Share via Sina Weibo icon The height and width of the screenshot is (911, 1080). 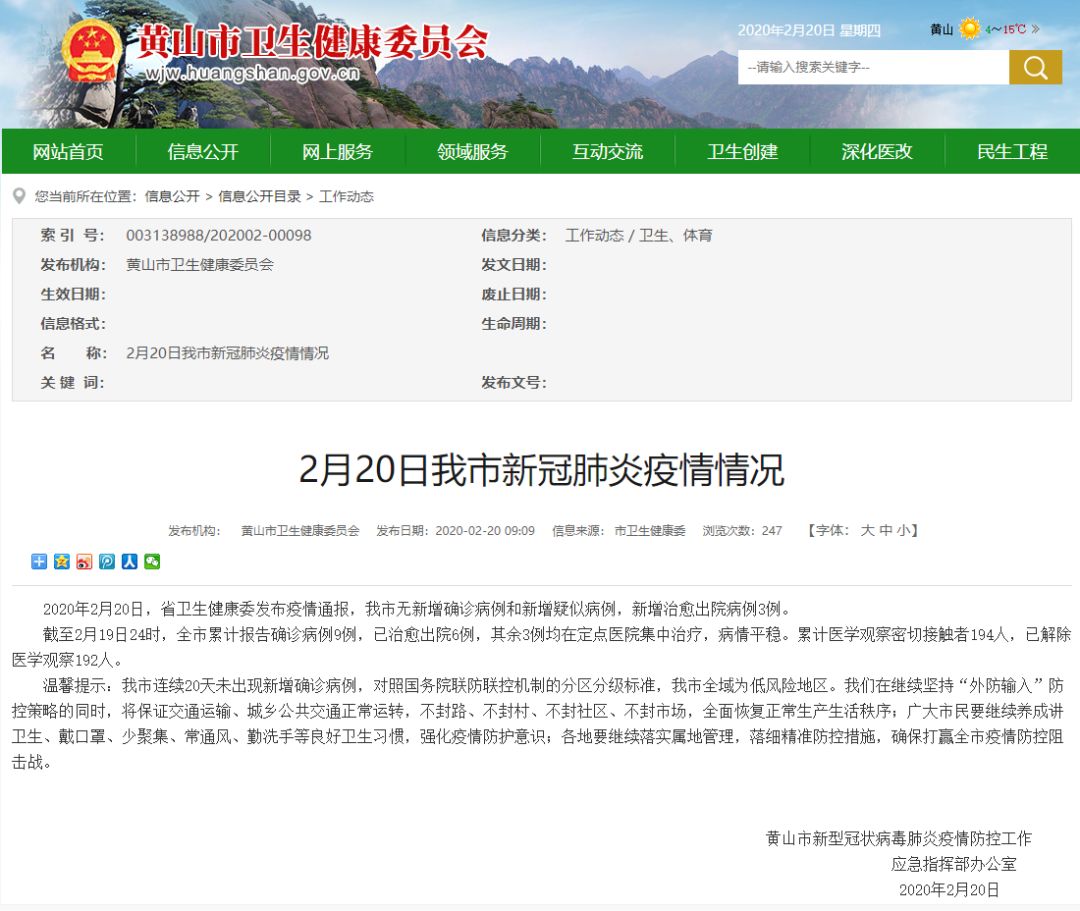click(84, 561)
